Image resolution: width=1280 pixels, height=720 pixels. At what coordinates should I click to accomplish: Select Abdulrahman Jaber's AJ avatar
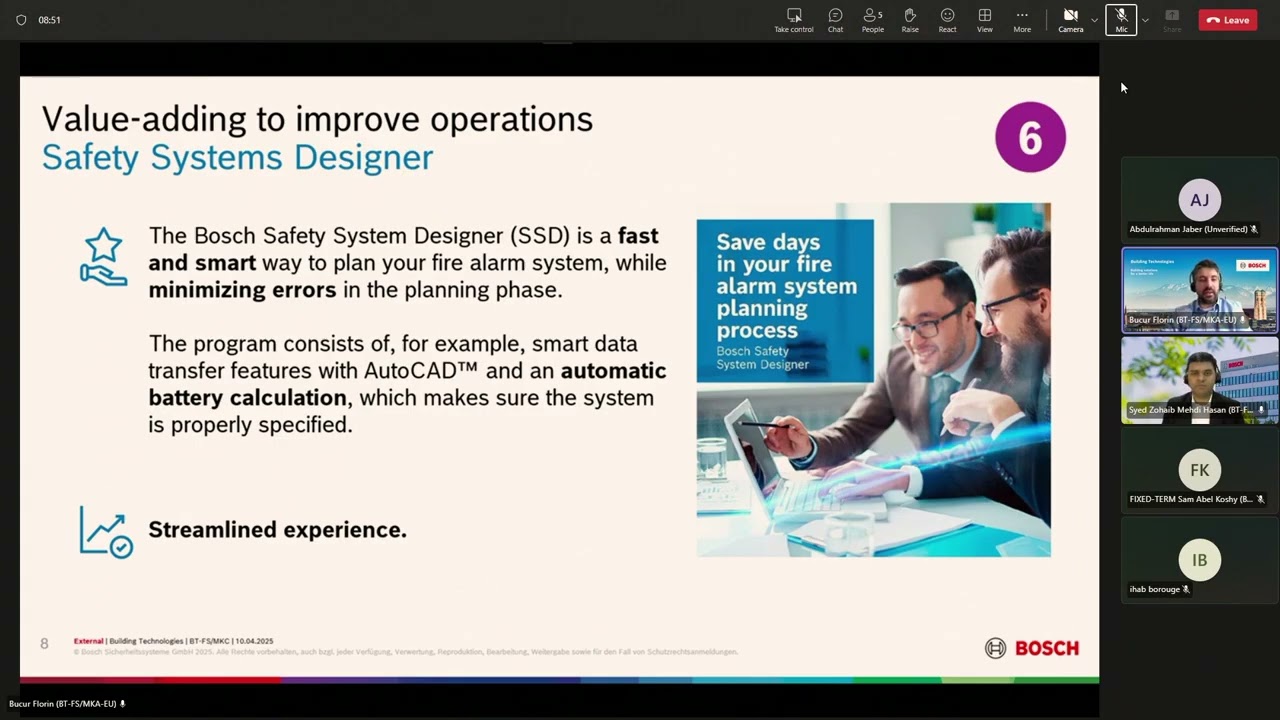pos(1200,200)
